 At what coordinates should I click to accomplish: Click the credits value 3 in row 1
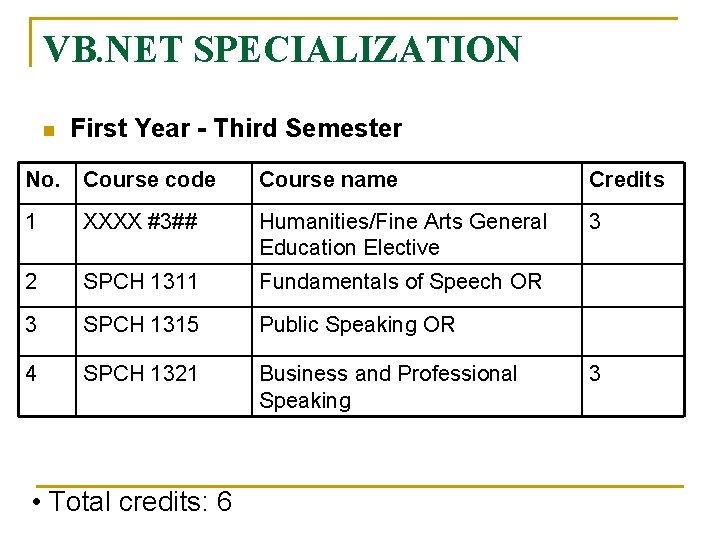coord(596,222)
